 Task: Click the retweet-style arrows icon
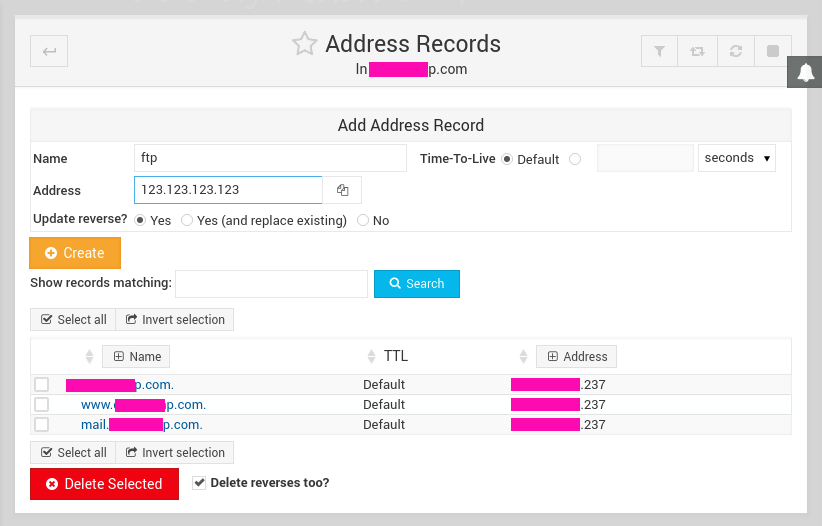(x=697, y=51)
